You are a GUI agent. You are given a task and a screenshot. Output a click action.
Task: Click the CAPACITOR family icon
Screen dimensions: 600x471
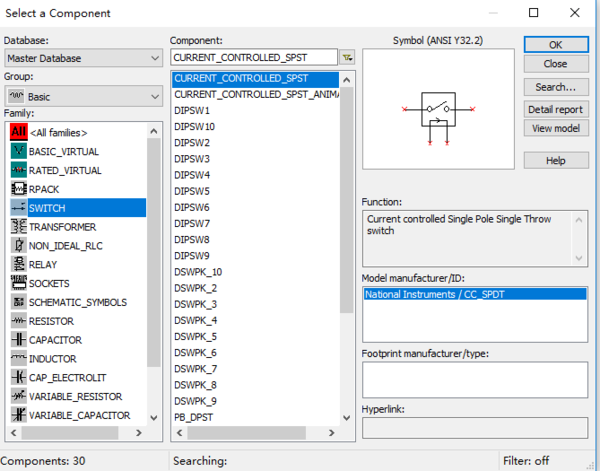[18, 339]
